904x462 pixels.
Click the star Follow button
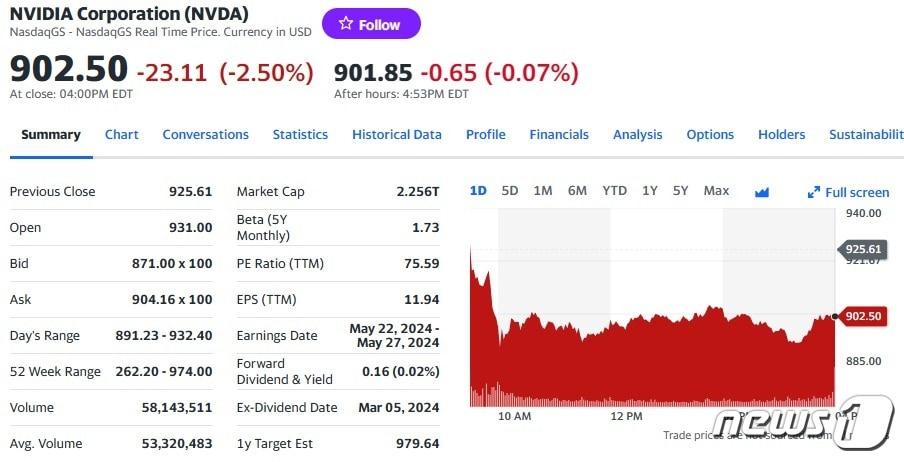point(371,24)
